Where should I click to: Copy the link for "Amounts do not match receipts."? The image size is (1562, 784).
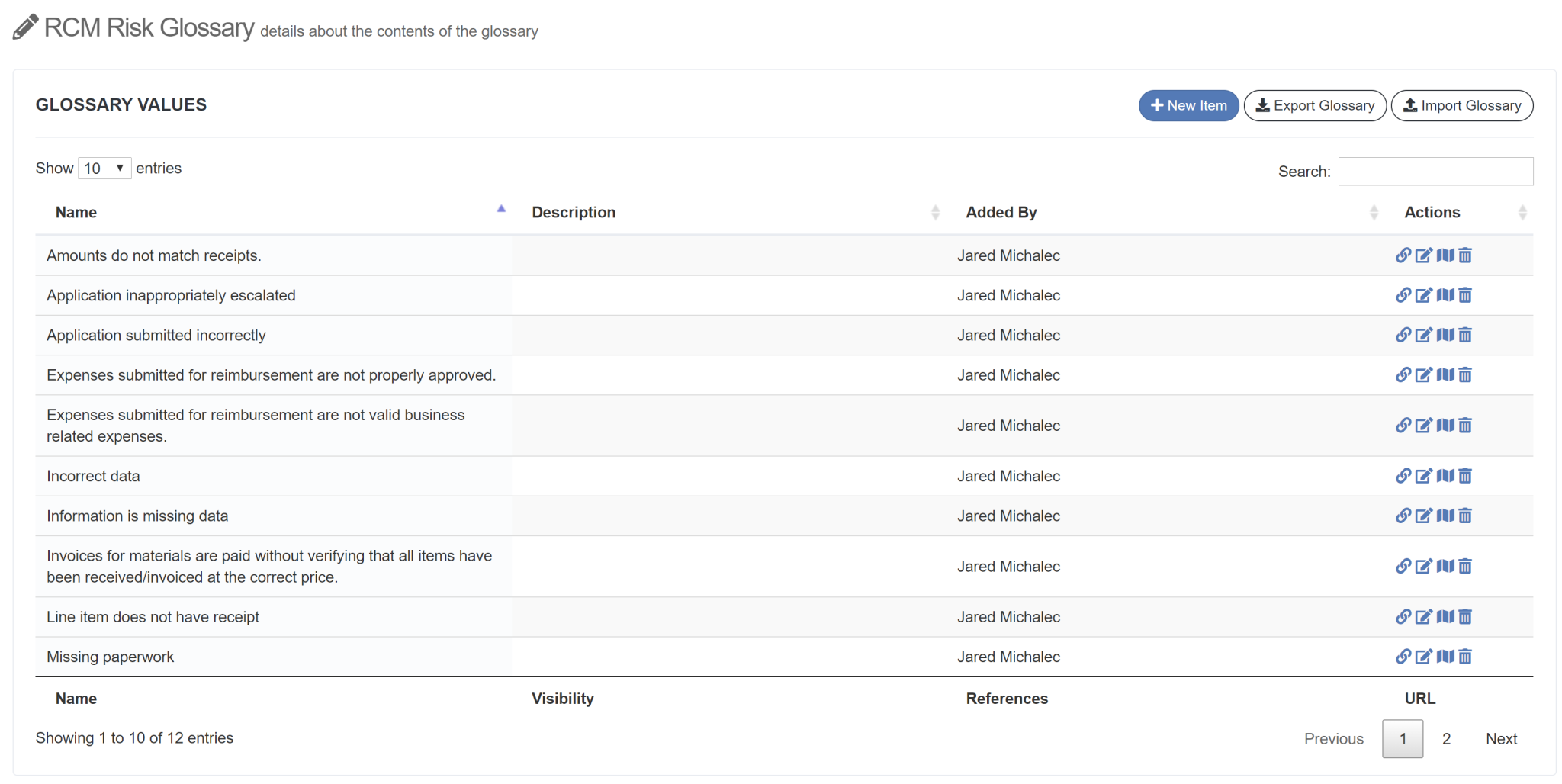coord(1403,255)
